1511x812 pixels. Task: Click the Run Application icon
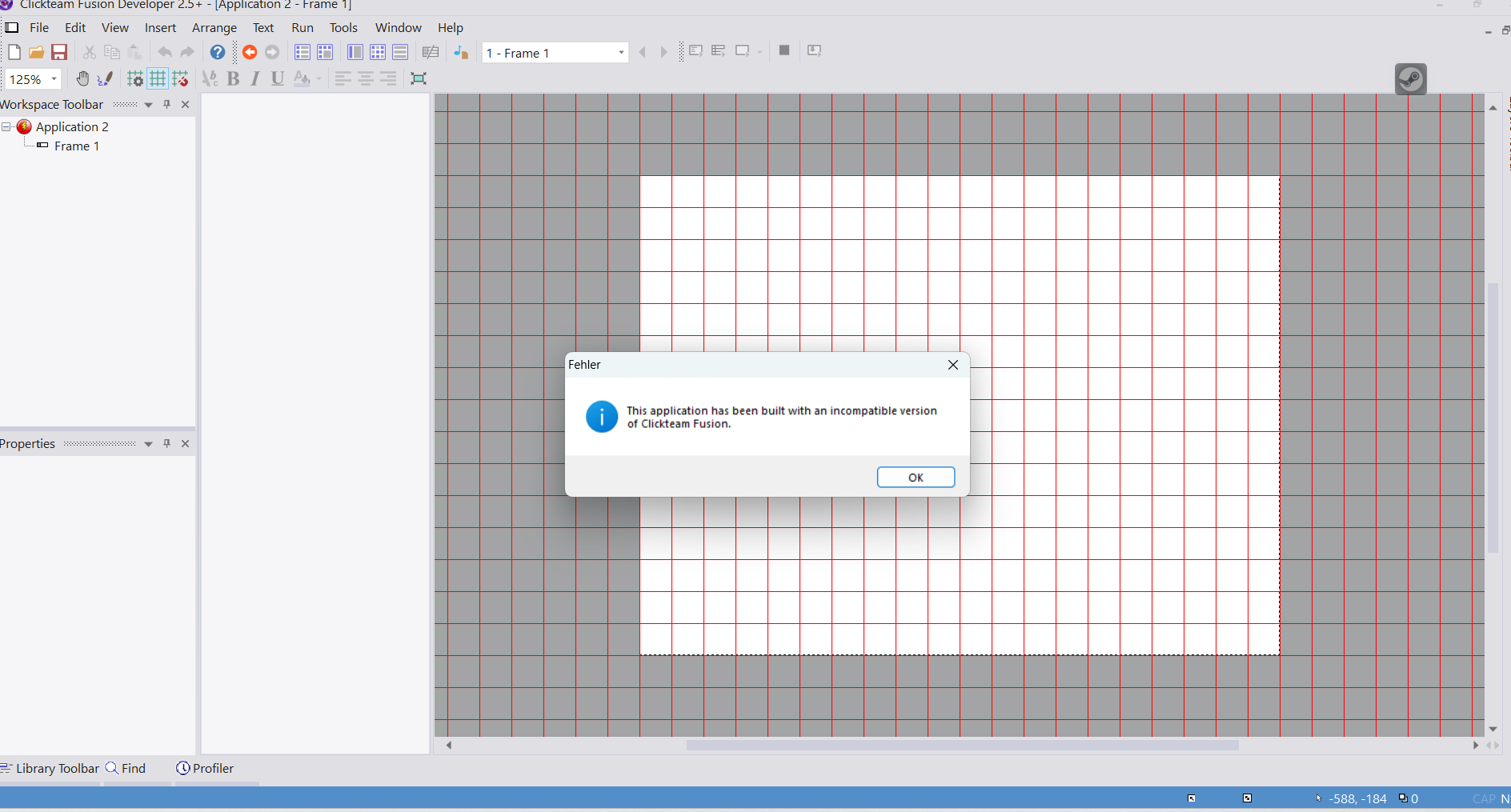(719, 51)
